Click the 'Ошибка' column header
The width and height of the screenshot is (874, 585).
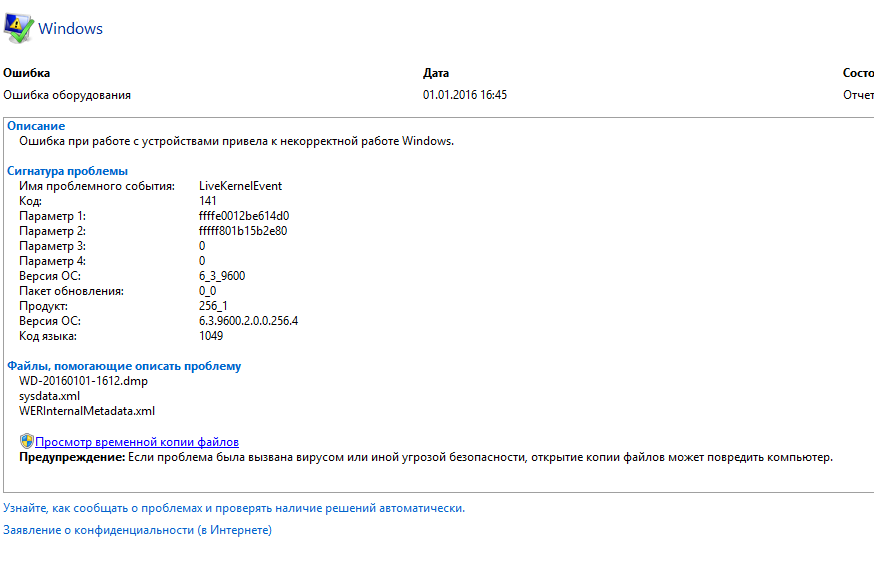(x=26, y=73)
